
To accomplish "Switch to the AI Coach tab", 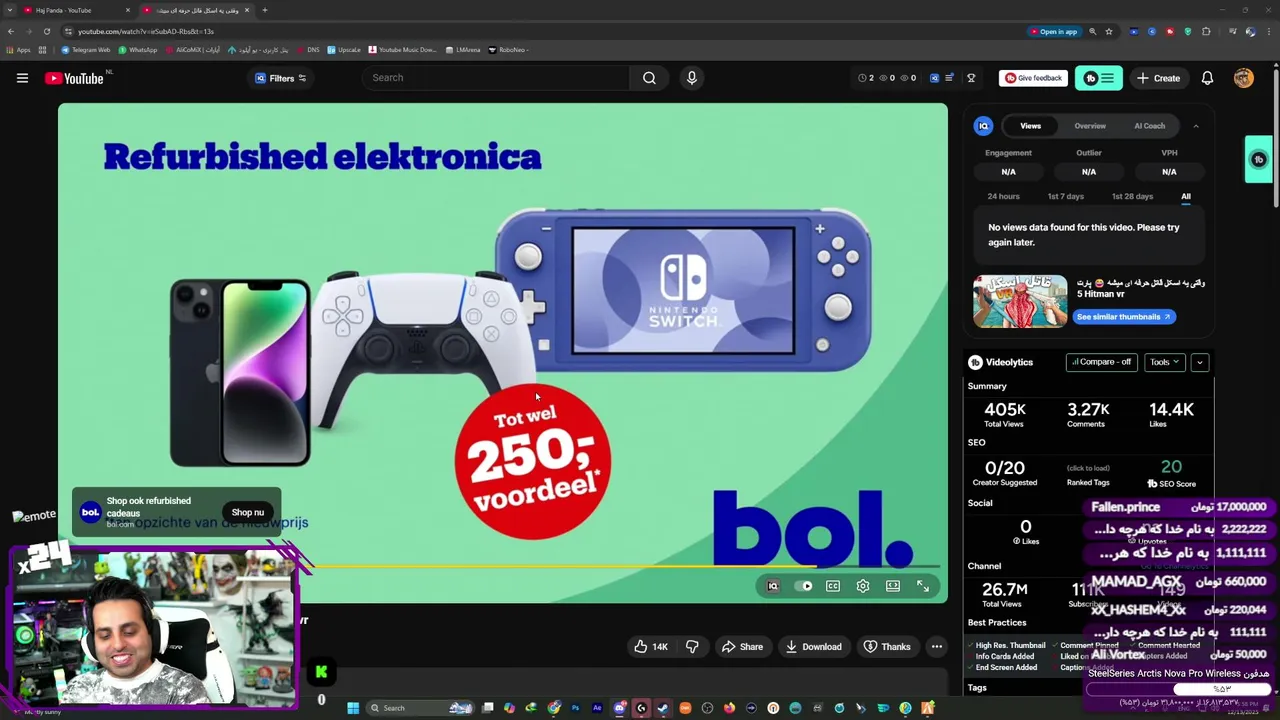I will [1149, 126].
